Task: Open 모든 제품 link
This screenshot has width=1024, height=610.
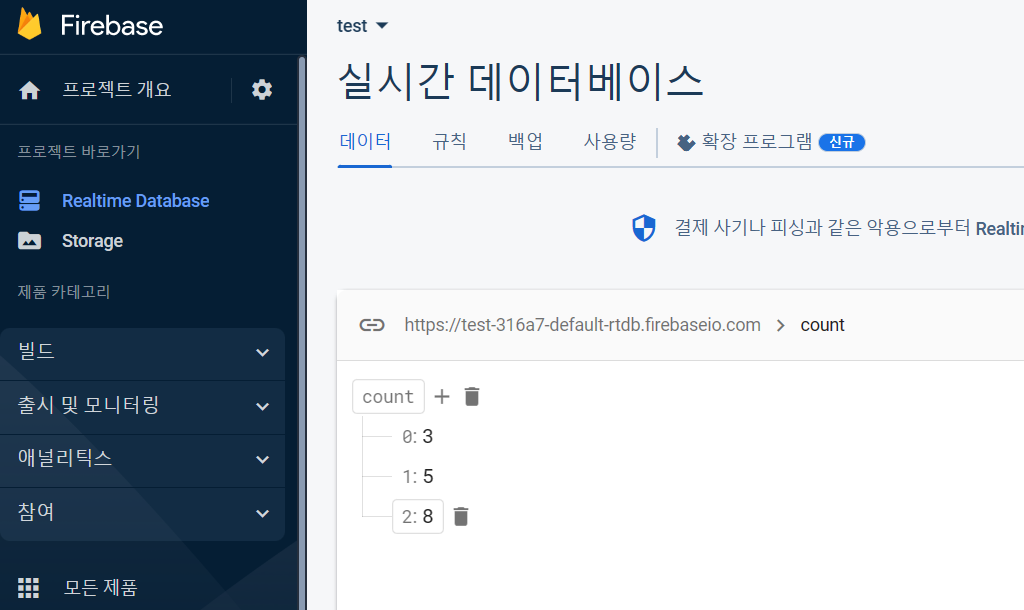Action: point(101,588)
